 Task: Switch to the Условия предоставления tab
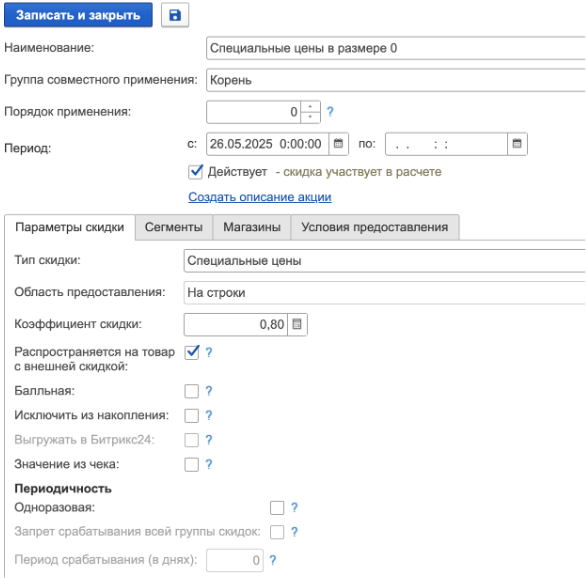click(375, 227)
